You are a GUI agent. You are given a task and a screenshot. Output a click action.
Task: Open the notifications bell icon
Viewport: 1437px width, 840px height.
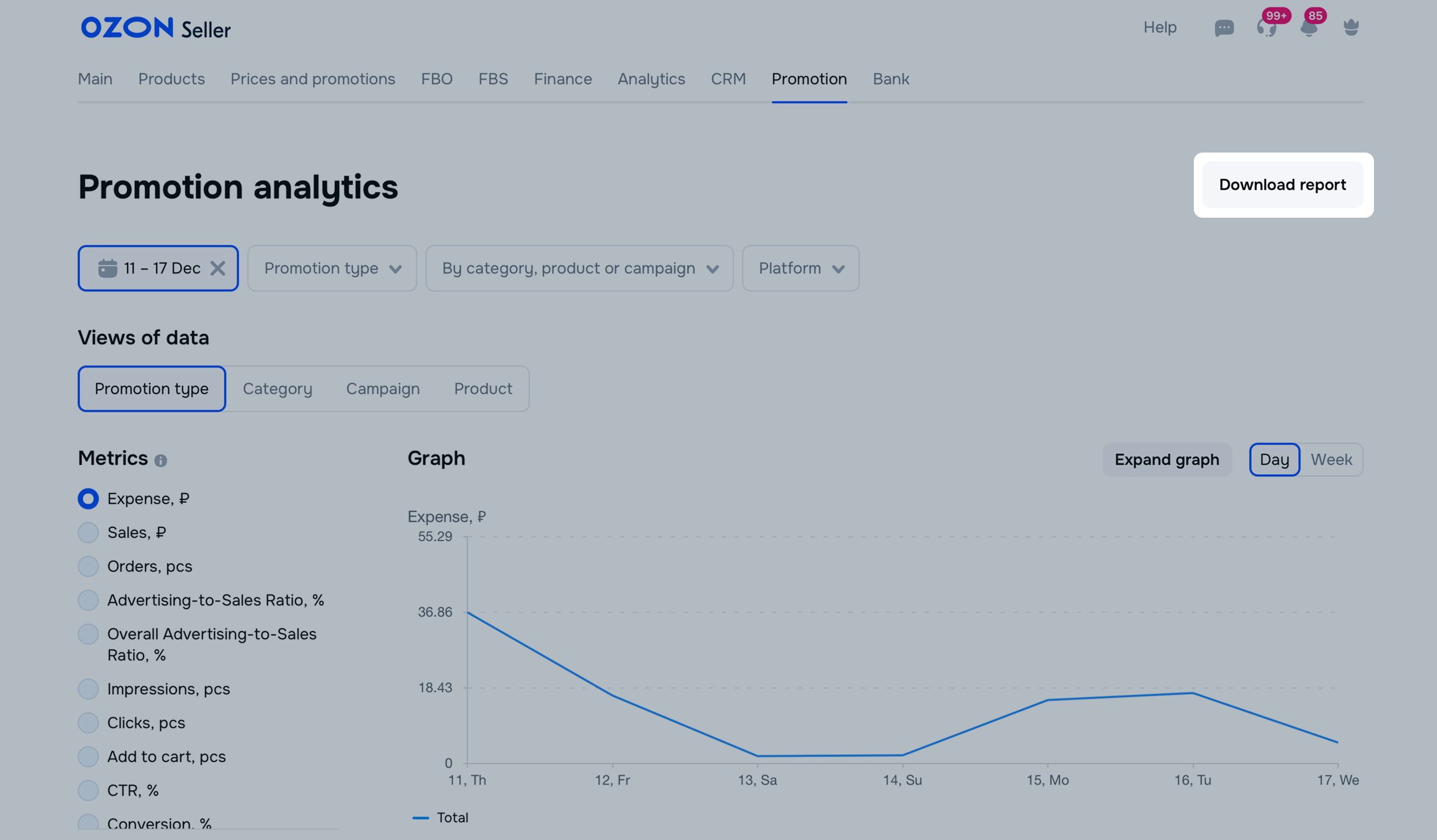1309,28
